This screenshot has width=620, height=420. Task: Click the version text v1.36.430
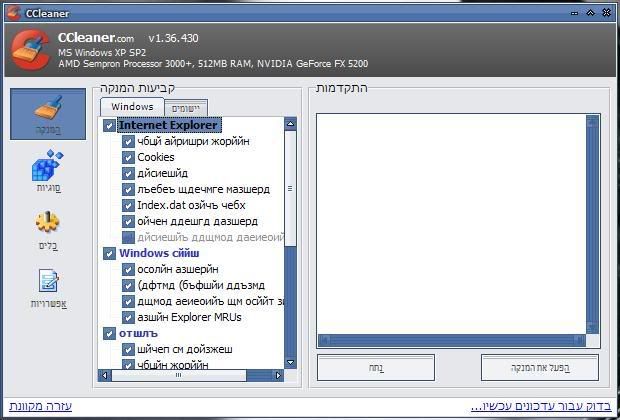pos(174,38)
